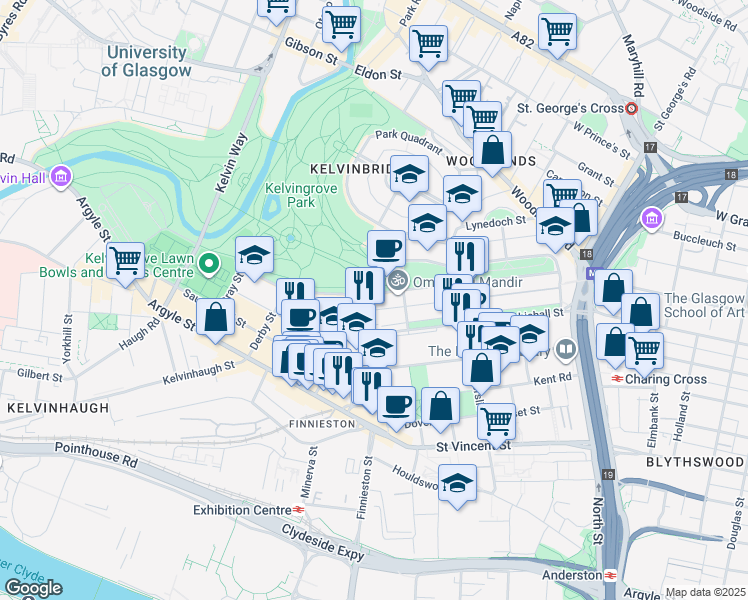Open the museum pin near Buccleuch St
The width and height of the screenshot is (748, 600).
[x=652, y=219]
